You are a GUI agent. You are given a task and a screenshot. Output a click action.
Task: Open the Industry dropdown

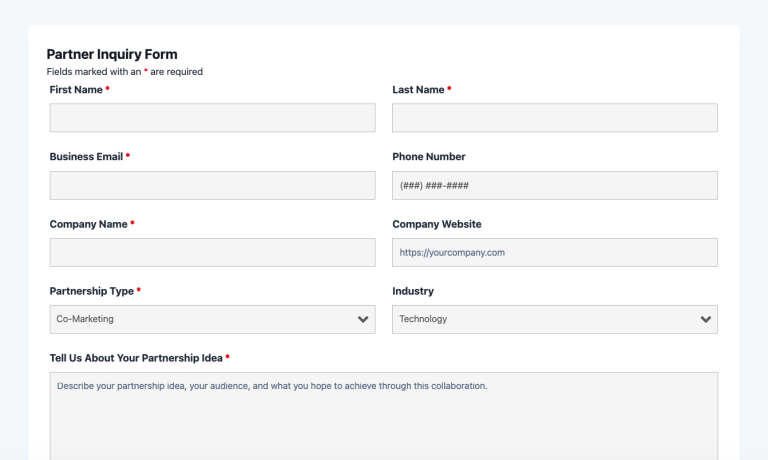click(x=555, y=319)
